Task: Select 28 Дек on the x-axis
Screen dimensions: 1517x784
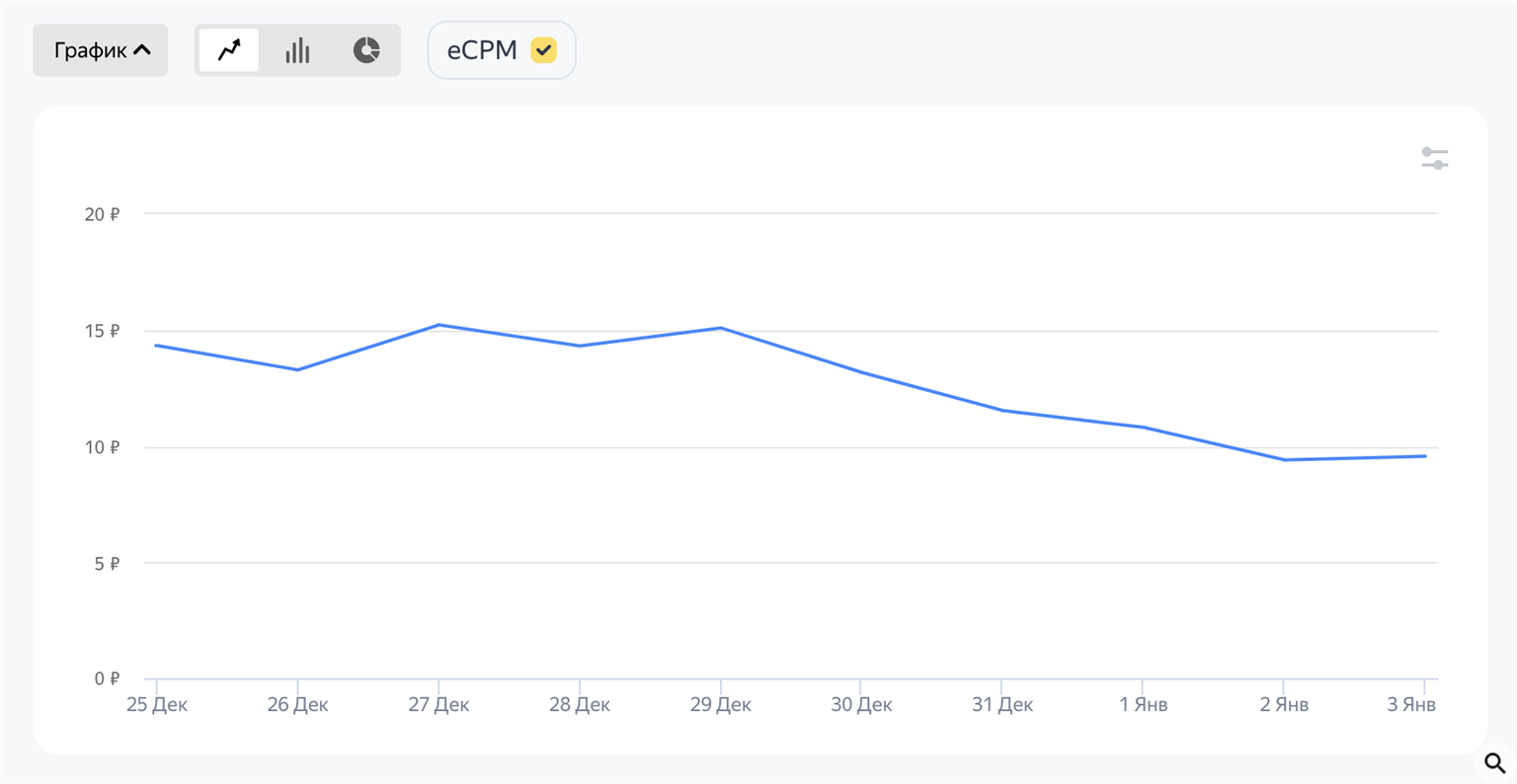Action: 580,704
